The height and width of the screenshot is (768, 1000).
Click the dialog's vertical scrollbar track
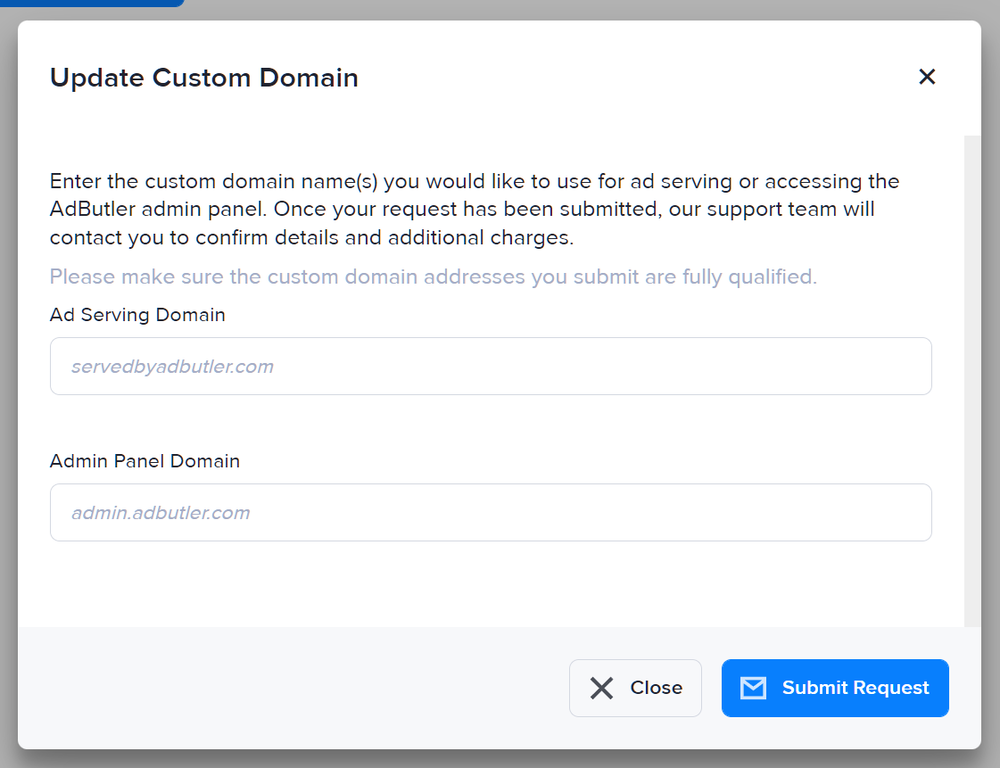click(x=972, y=381)
